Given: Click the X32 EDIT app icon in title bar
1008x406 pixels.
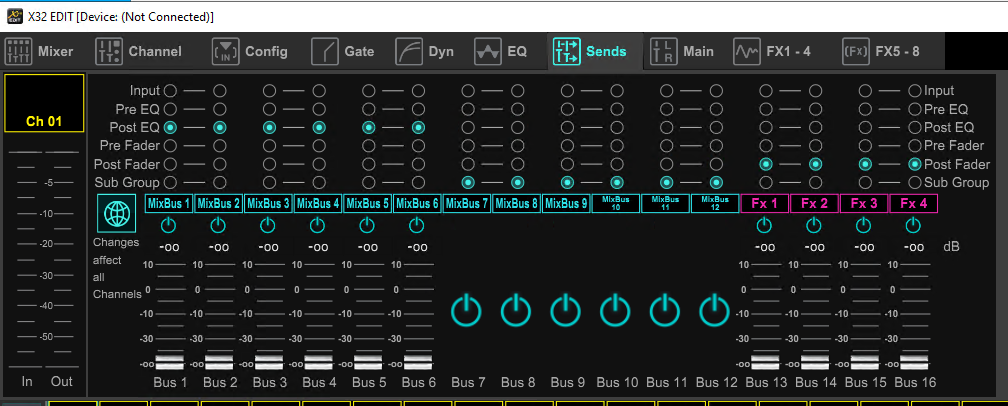Looking at the screenshot, I should [x=14, y=17].
